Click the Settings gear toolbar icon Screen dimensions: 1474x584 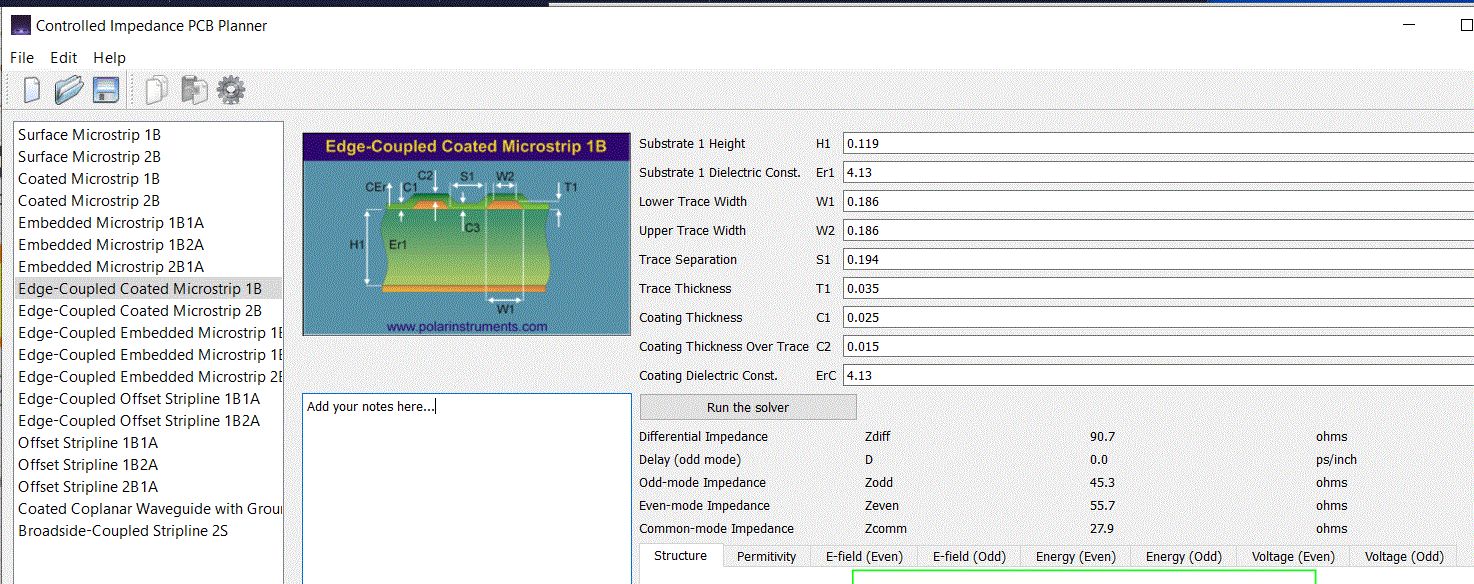(231, 91)
